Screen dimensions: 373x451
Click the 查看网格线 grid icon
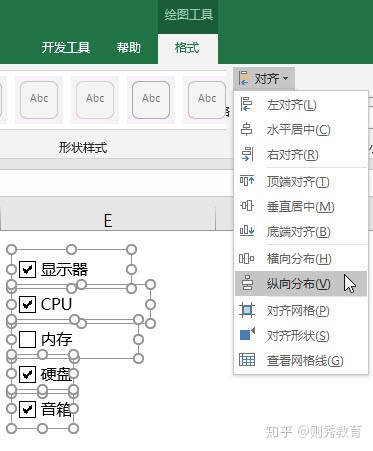[247, 360]
